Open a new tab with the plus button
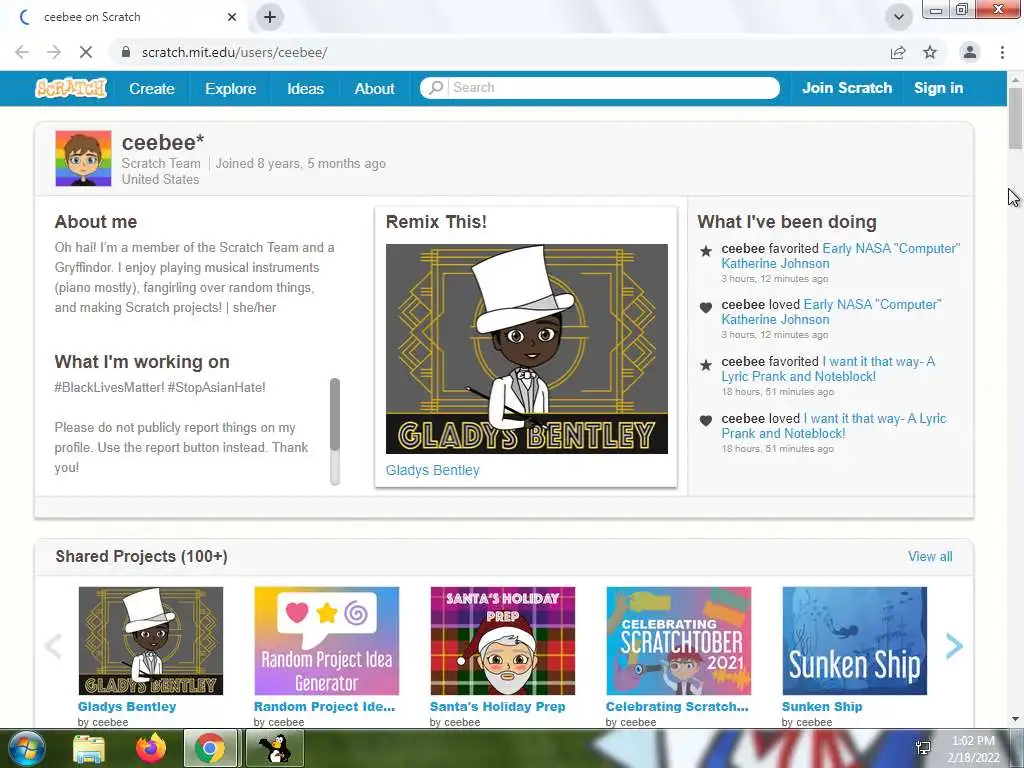 tap(270, 17)
